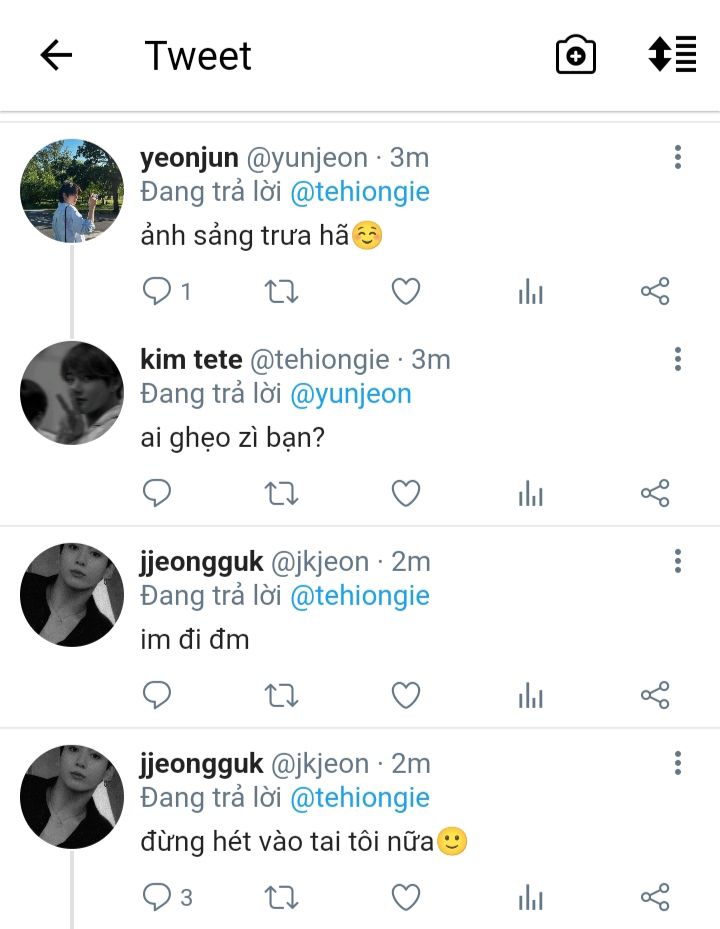Viewport: 720px width, 929px height.
Task: Retweet kim tete's reply
Action: [x=281, y=494]
